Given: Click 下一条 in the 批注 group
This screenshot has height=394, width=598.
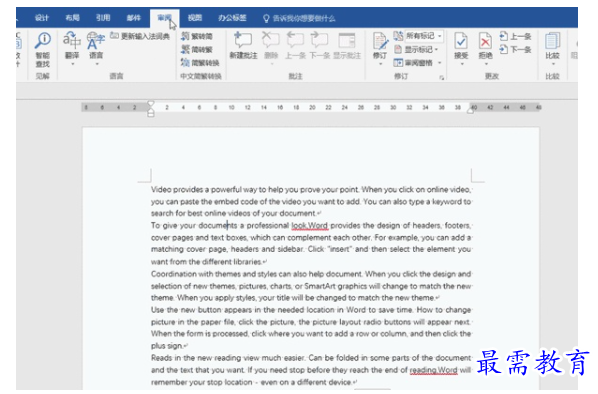Looking at the screenshot, I should [320, 46].
